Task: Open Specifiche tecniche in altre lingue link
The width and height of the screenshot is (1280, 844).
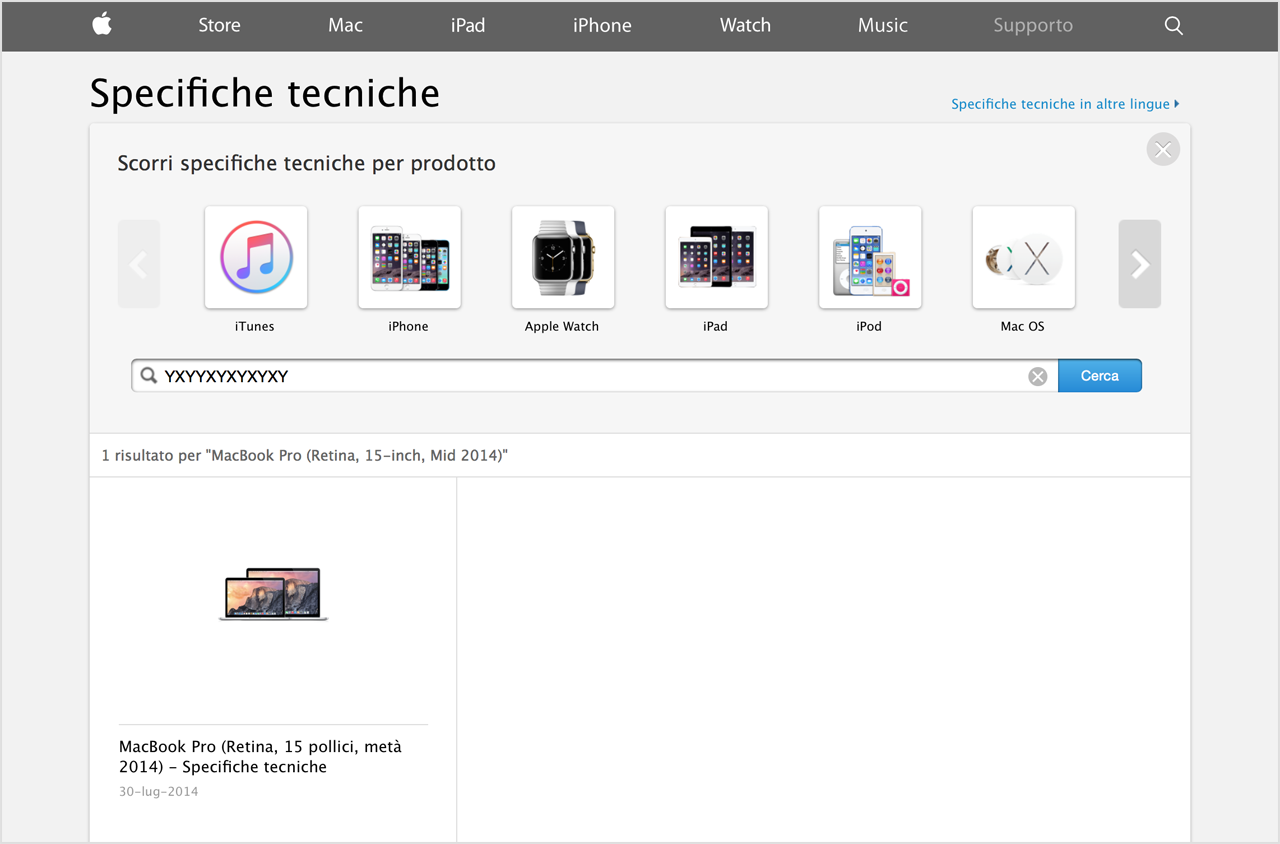Action: click(1065, 104)
